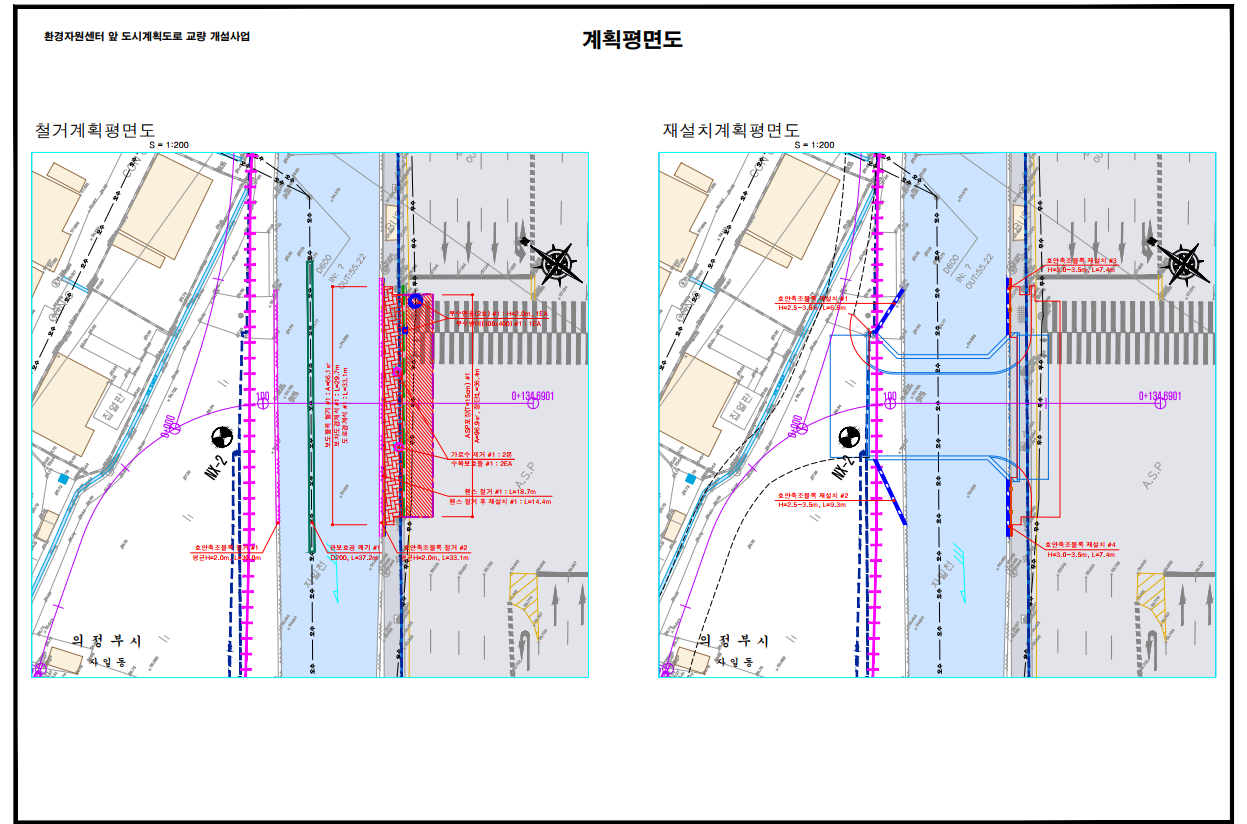Select station circle 100 in left plan
This screenshot has width=1247, height=824.
pyautogui.click(x=263, y=396)
